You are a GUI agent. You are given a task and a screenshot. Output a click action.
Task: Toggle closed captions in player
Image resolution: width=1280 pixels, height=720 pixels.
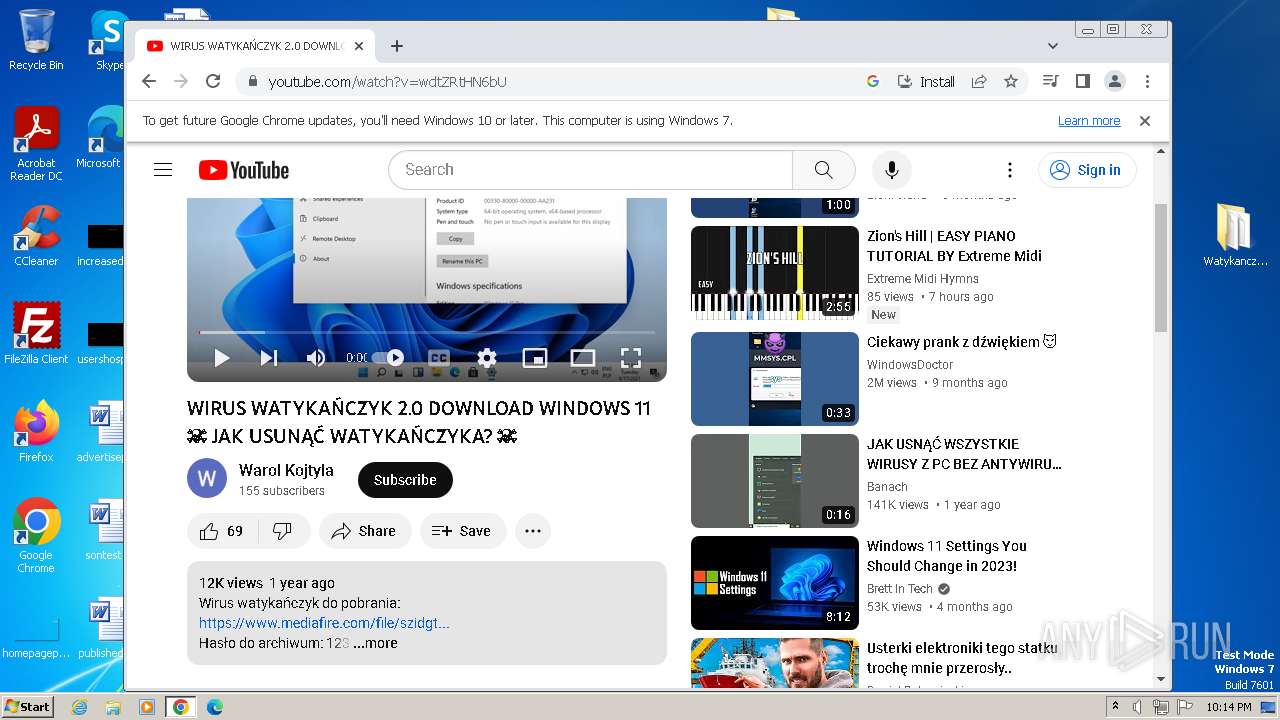coord(439,358)
